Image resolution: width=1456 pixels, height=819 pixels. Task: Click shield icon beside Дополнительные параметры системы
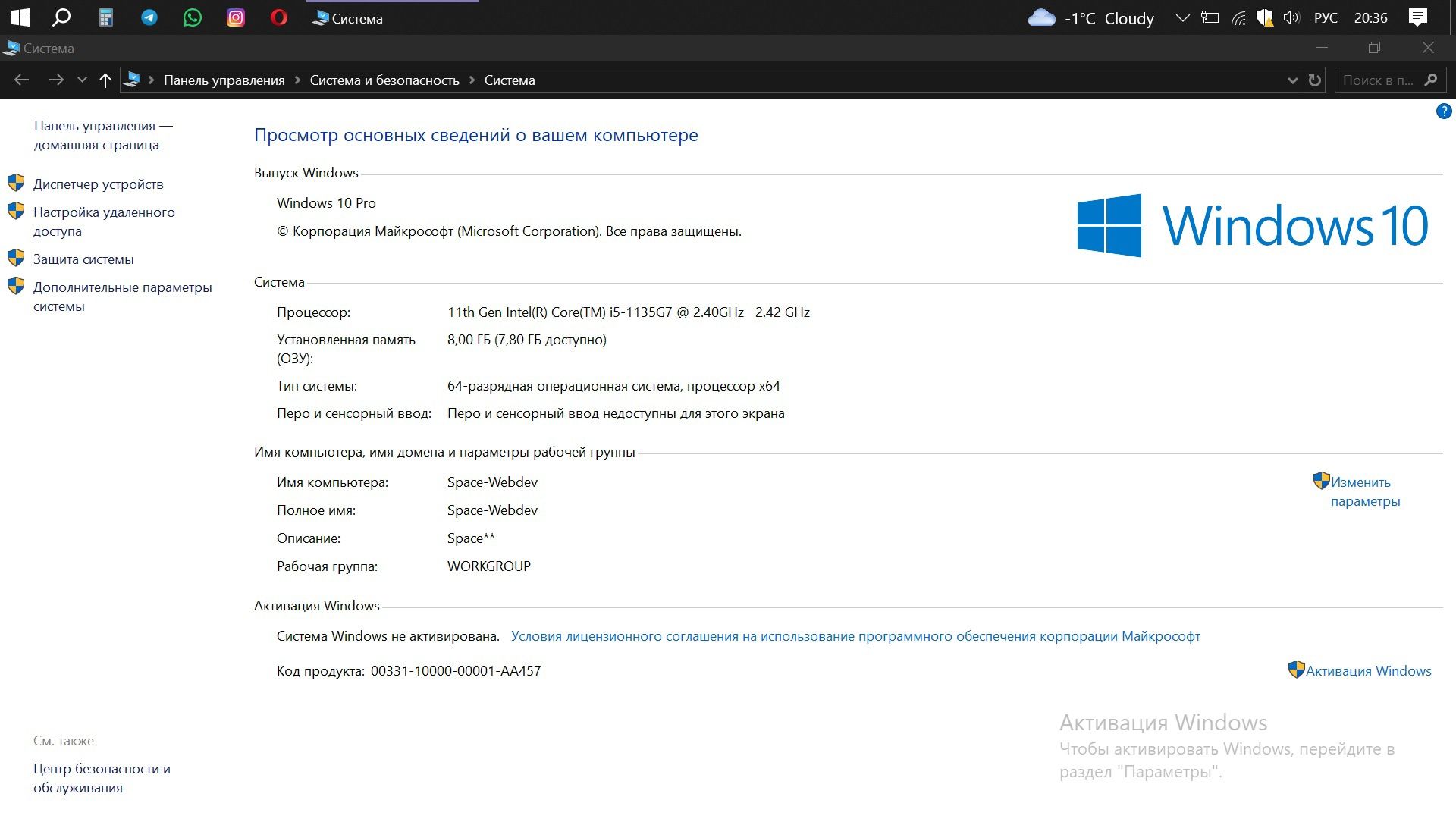click(16, 286)
